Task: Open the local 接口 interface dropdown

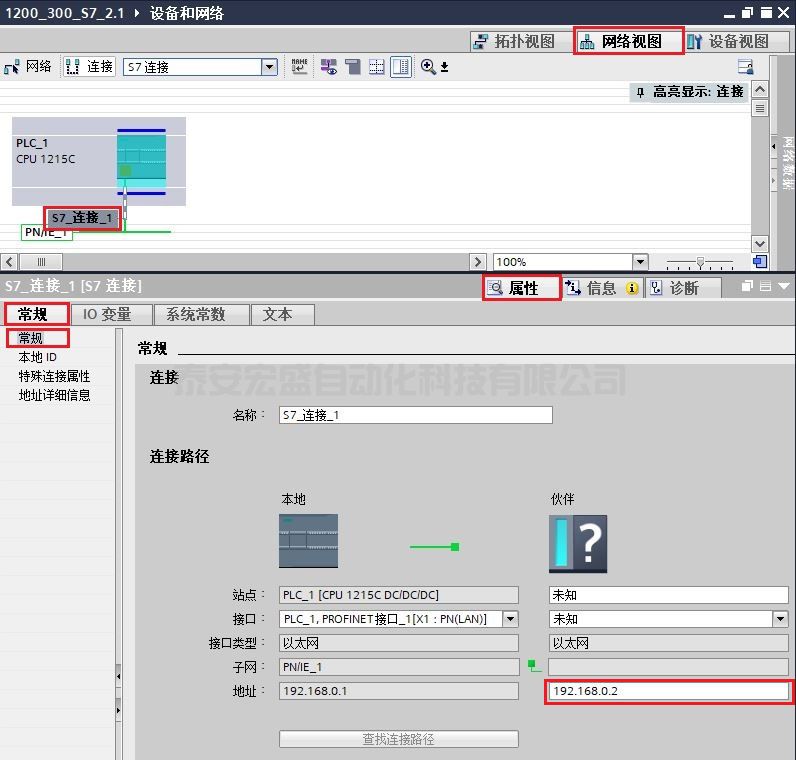Action: [510, 619]
